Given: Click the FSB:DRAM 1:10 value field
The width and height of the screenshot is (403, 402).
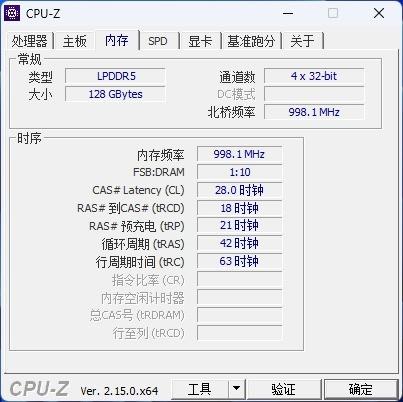Looking at the screenshot, I should pyautogui.click(x=240, y=172).
